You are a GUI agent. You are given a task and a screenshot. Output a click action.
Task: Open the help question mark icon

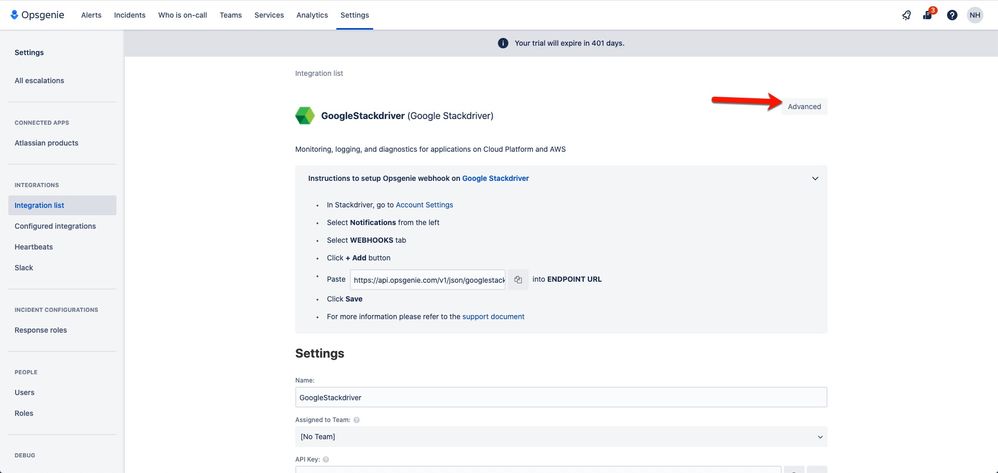pos(952,15)
